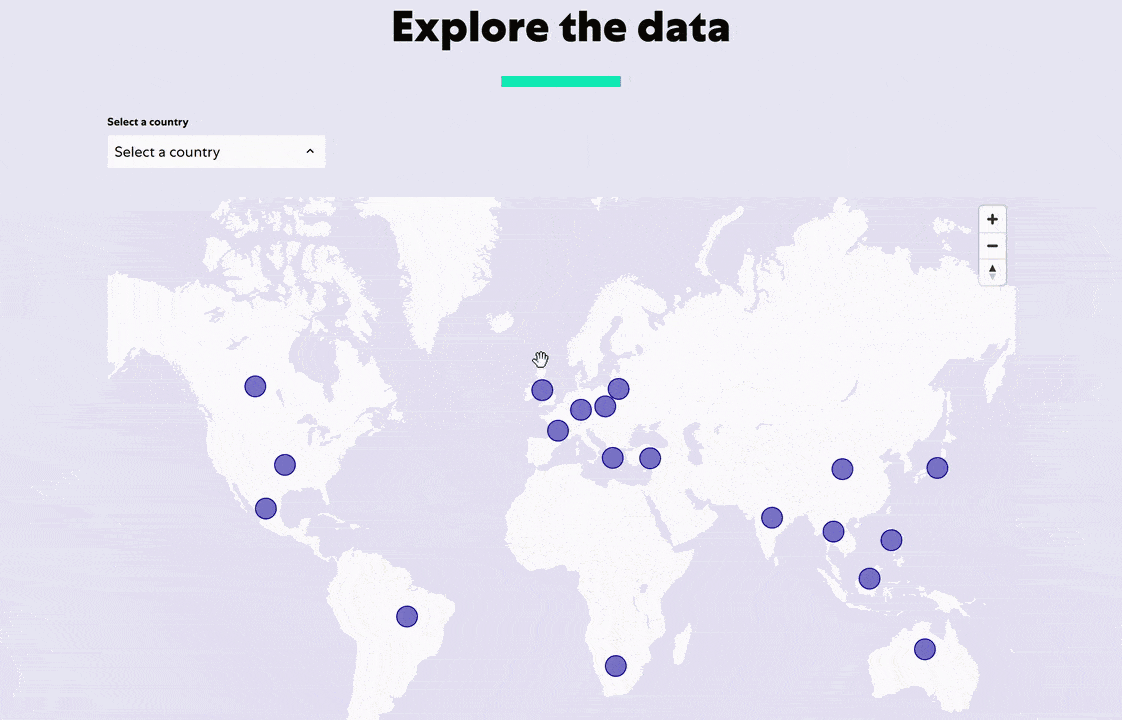Click the marker over Indonesia
The width and height of the screenshot is (1122, 720).
(869, 578)
